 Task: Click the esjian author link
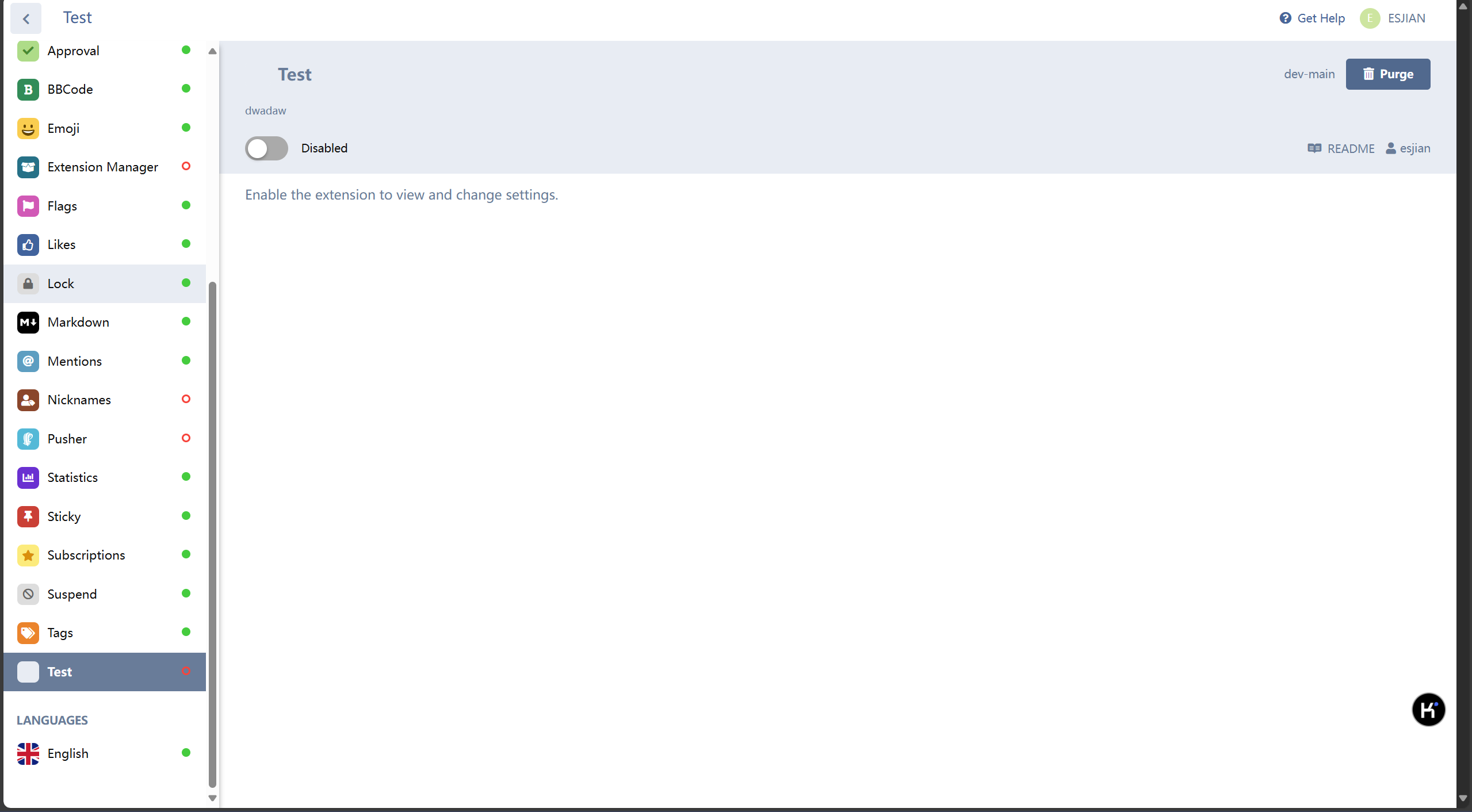point(1408,149)
